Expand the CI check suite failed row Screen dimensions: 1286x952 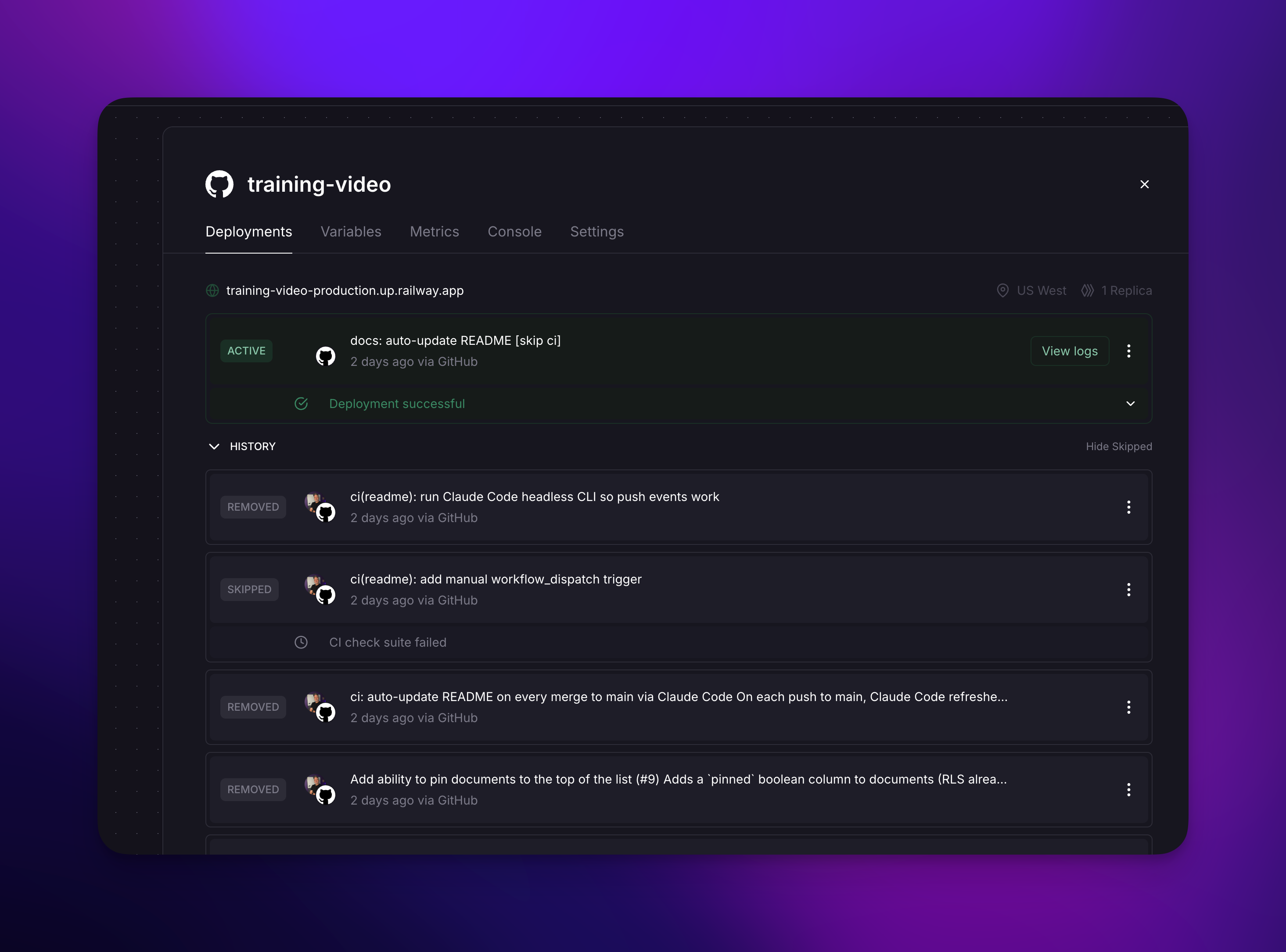[x=679, y=643]
